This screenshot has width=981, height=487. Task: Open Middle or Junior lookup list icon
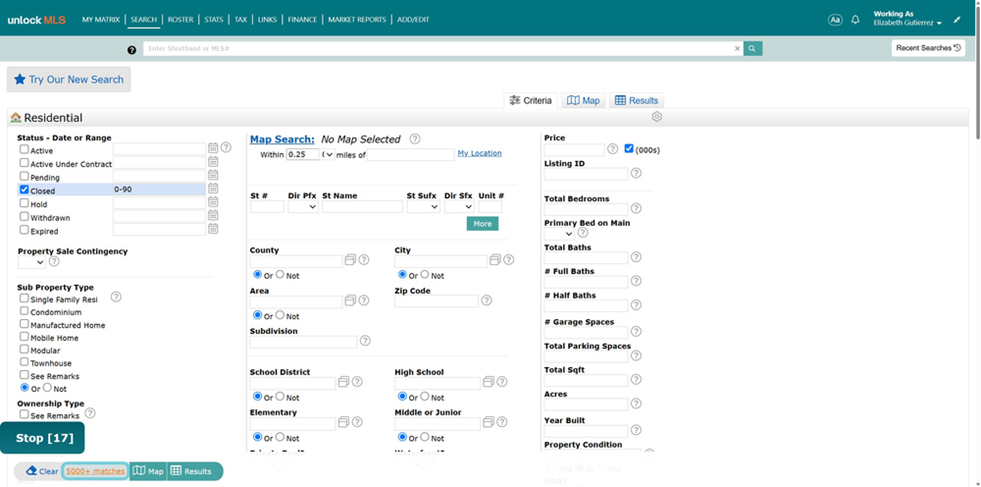pos(488,422)
